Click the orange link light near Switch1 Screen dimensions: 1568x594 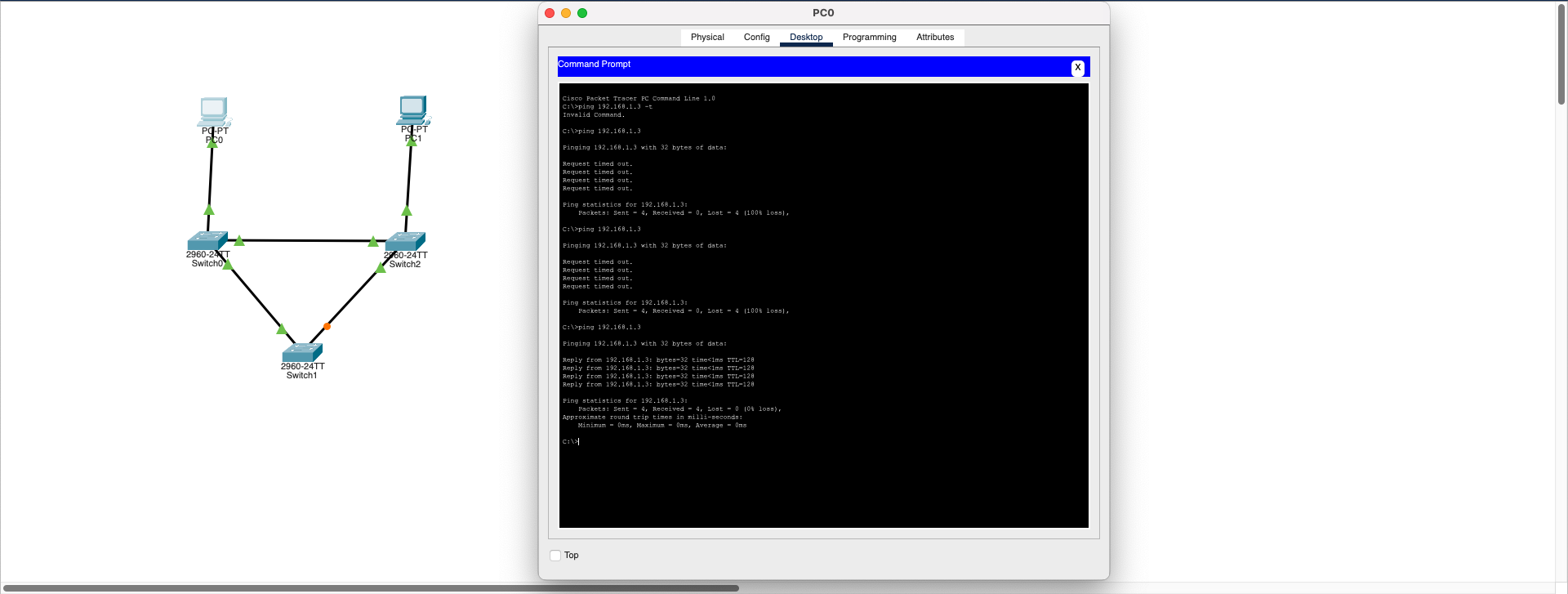tap(327, 327)
